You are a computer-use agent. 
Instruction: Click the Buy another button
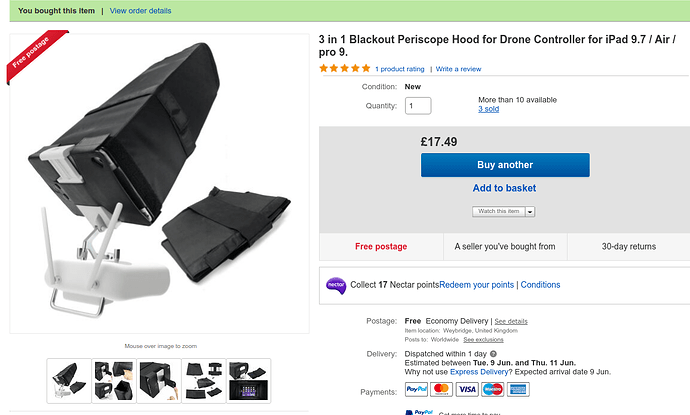[504, 165]
